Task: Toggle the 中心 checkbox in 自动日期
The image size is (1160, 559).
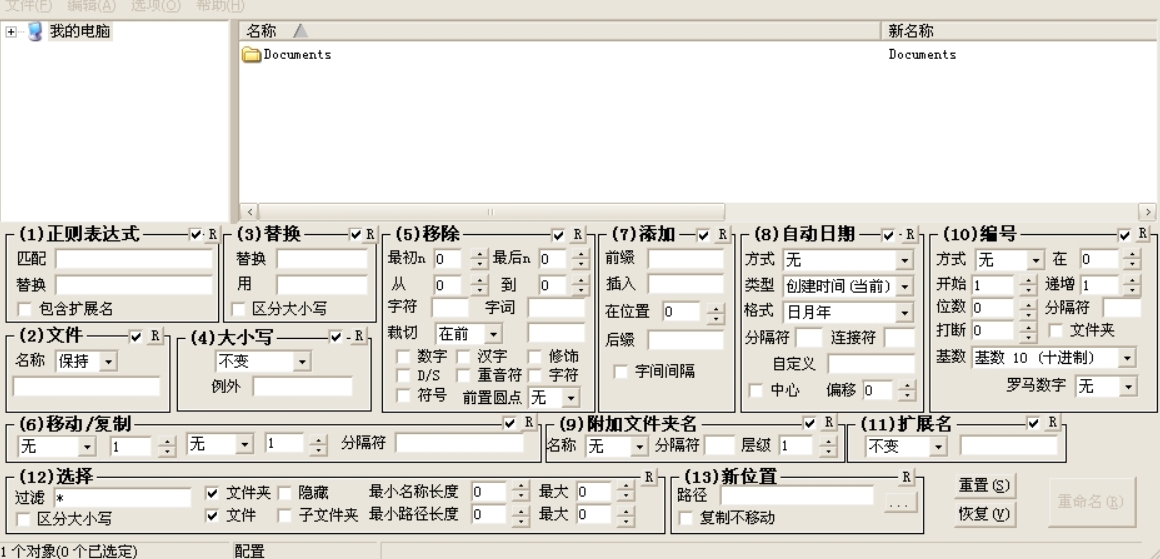Action: point(755,390)
